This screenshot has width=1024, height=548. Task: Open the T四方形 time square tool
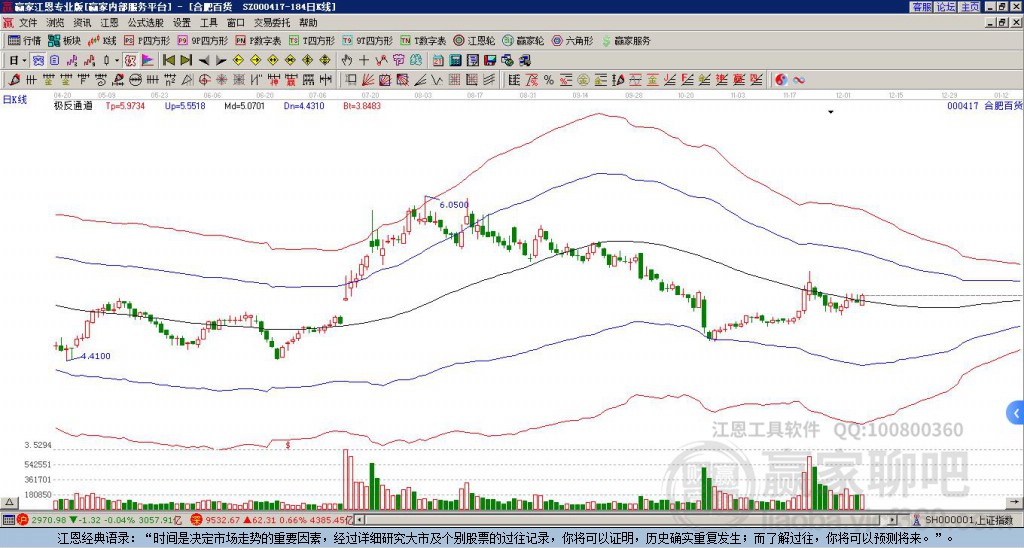(312, 40)
